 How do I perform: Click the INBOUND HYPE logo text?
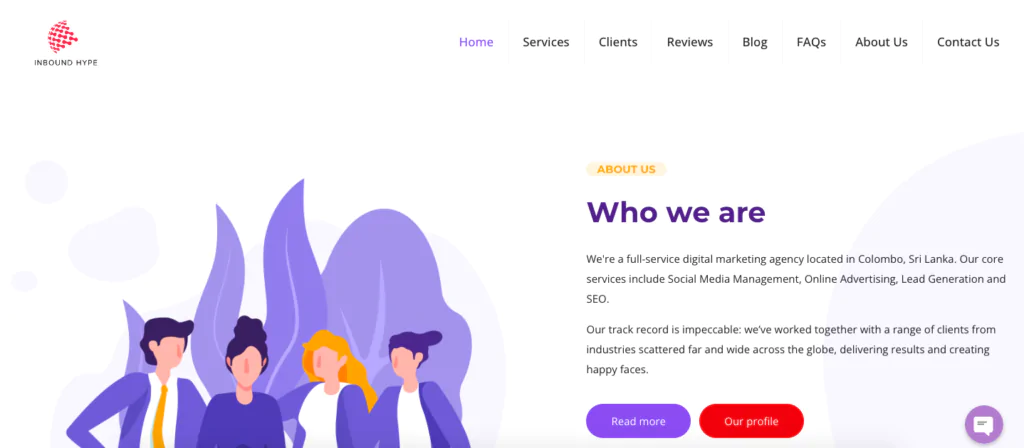pos(66,63)
